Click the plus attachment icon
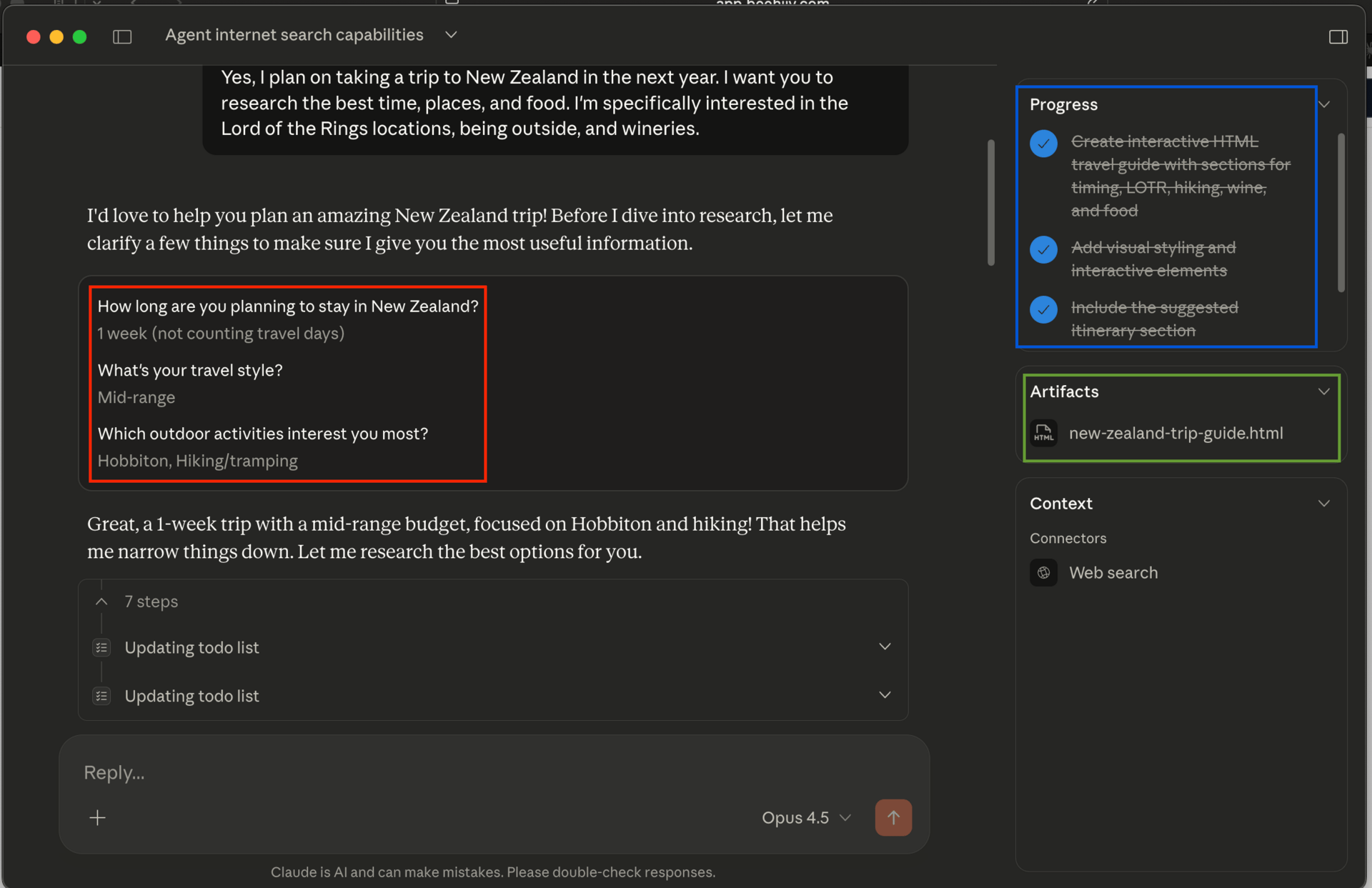 pyautogui.click(x=98, y=817)
